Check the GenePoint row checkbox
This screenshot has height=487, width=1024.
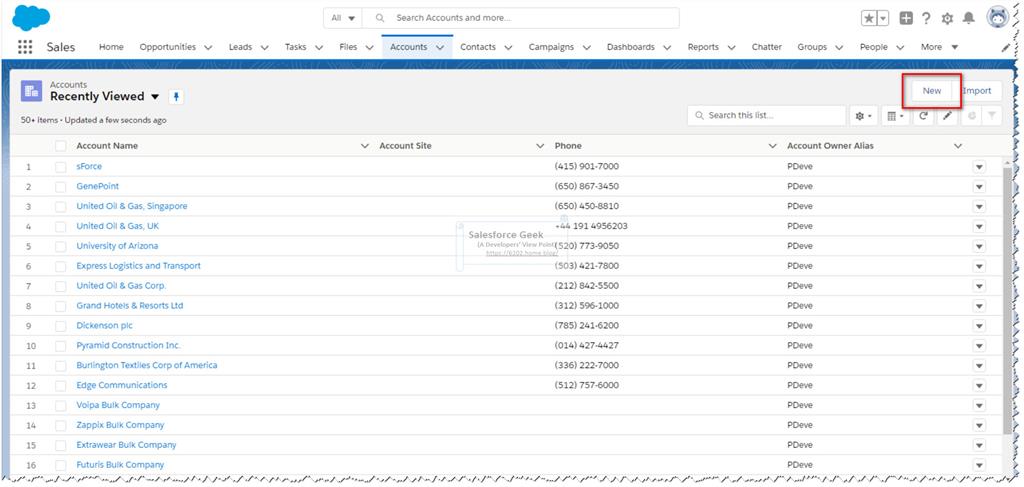click(61, 187)
